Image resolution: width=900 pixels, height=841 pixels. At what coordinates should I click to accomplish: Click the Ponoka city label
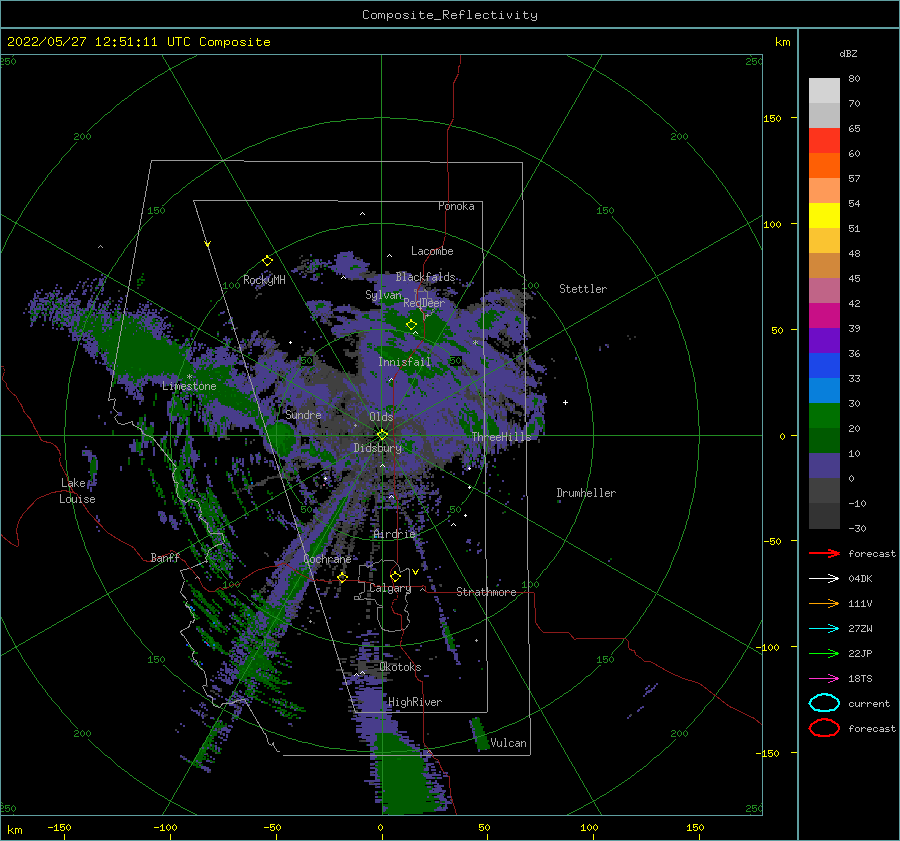tap(456, 206)
